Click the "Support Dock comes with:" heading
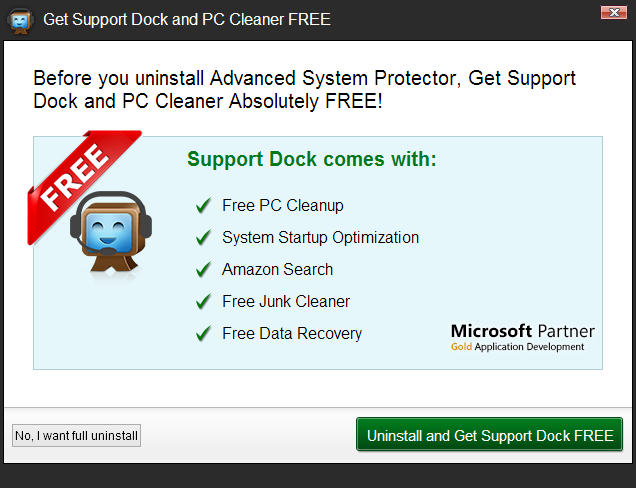636x488 pixels. pyautogui.click(x=312, y=160)
